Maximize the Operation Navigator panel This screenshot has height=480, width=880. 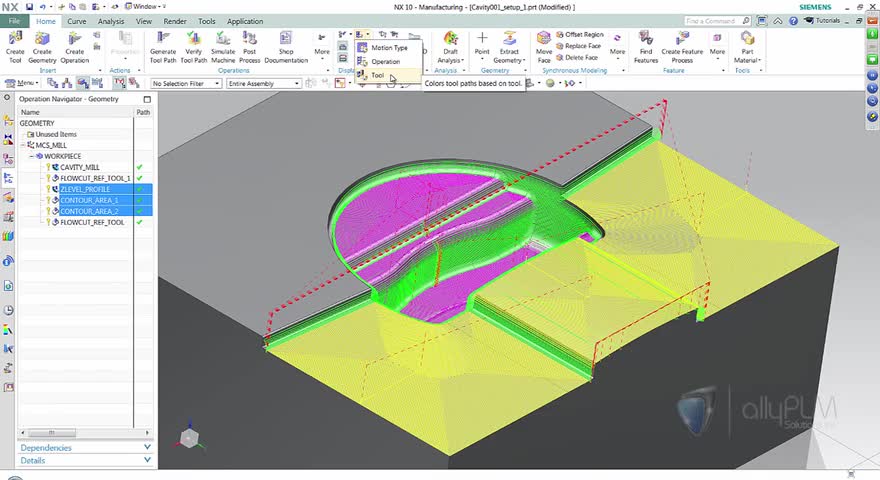(147, 99)
